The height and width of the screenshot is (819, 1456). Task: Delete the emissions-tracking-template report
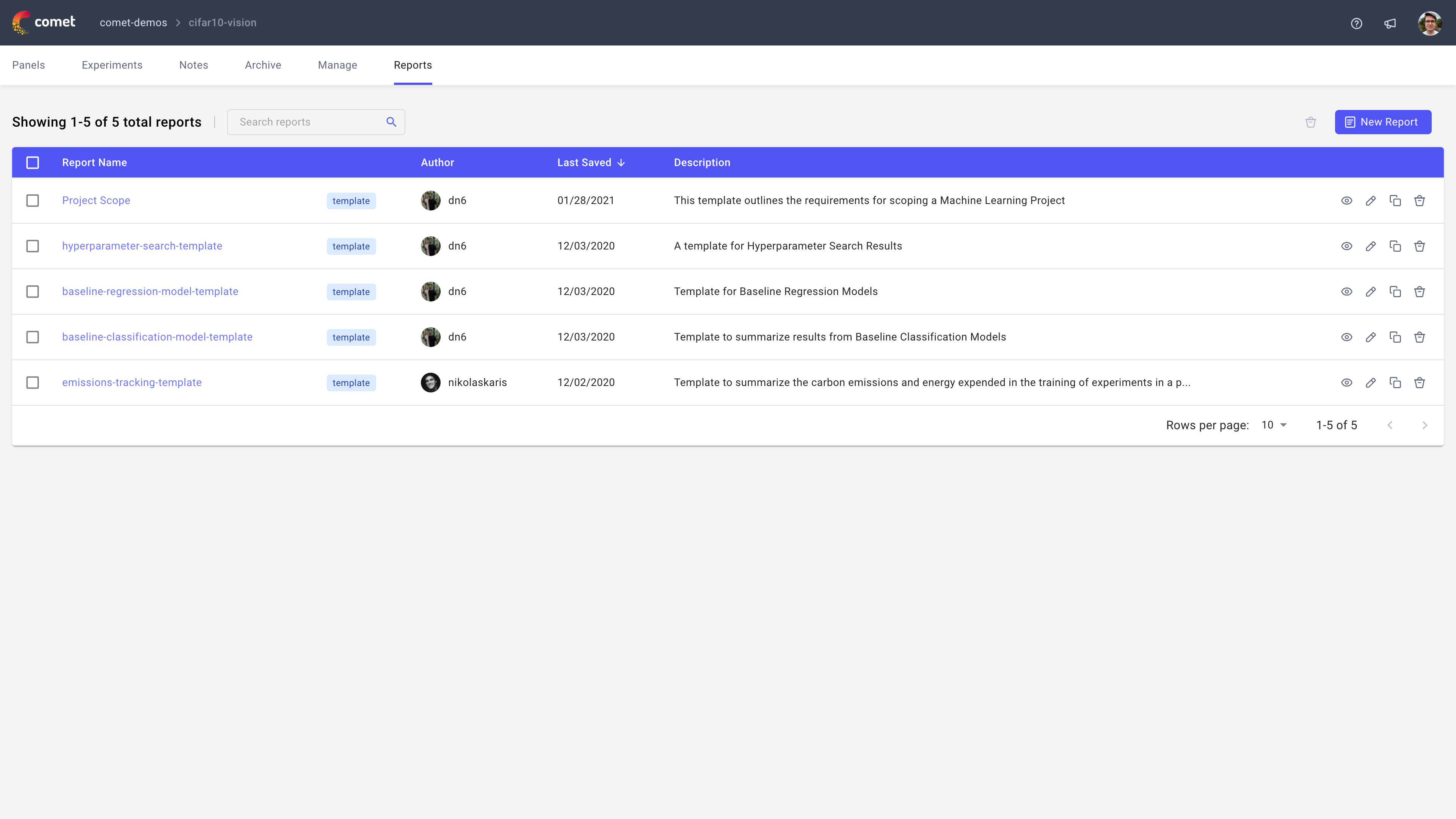[1420, 383]
